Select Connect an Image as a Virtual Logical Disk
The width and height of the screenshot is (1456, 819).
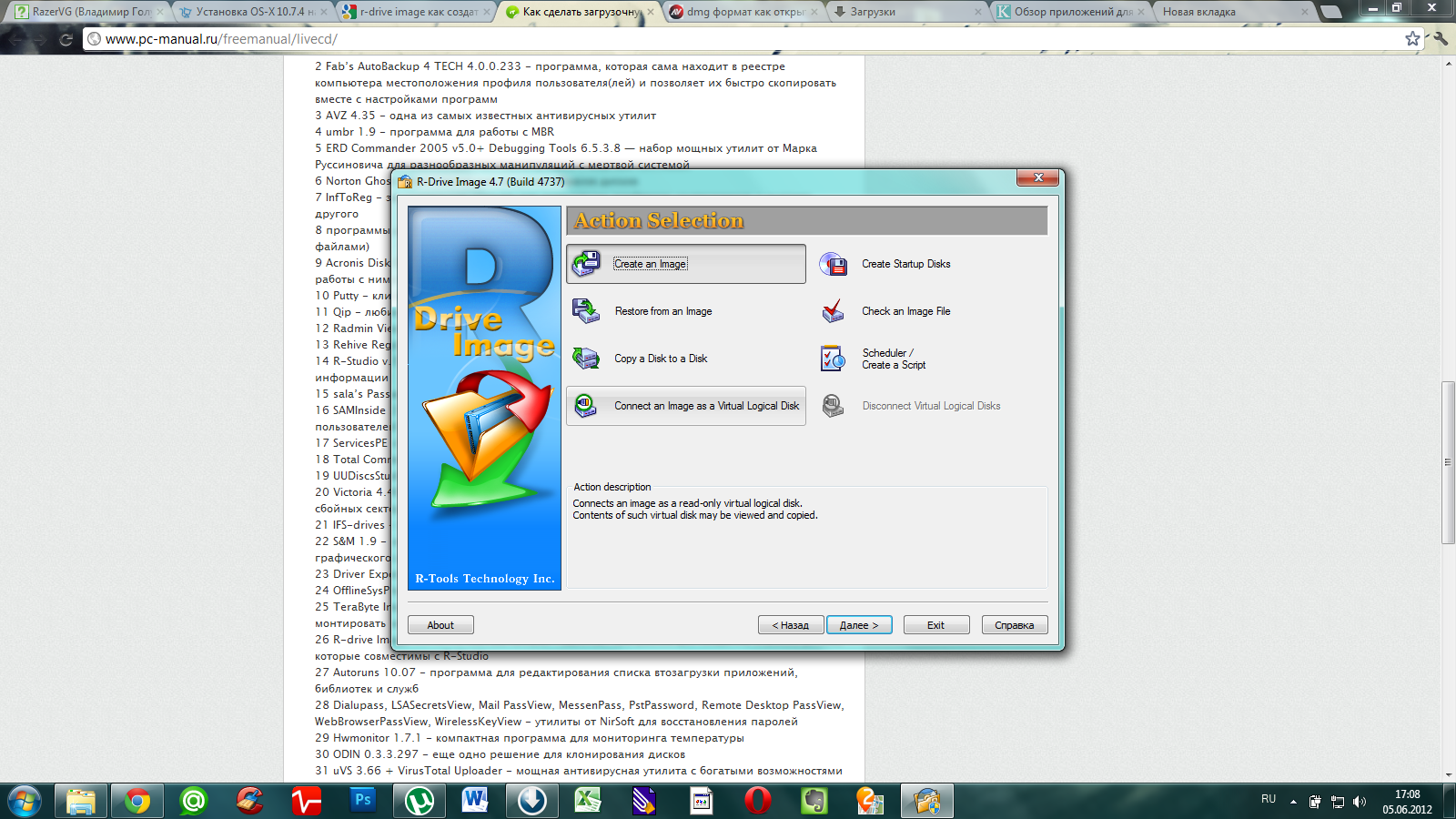pos(685,406)
